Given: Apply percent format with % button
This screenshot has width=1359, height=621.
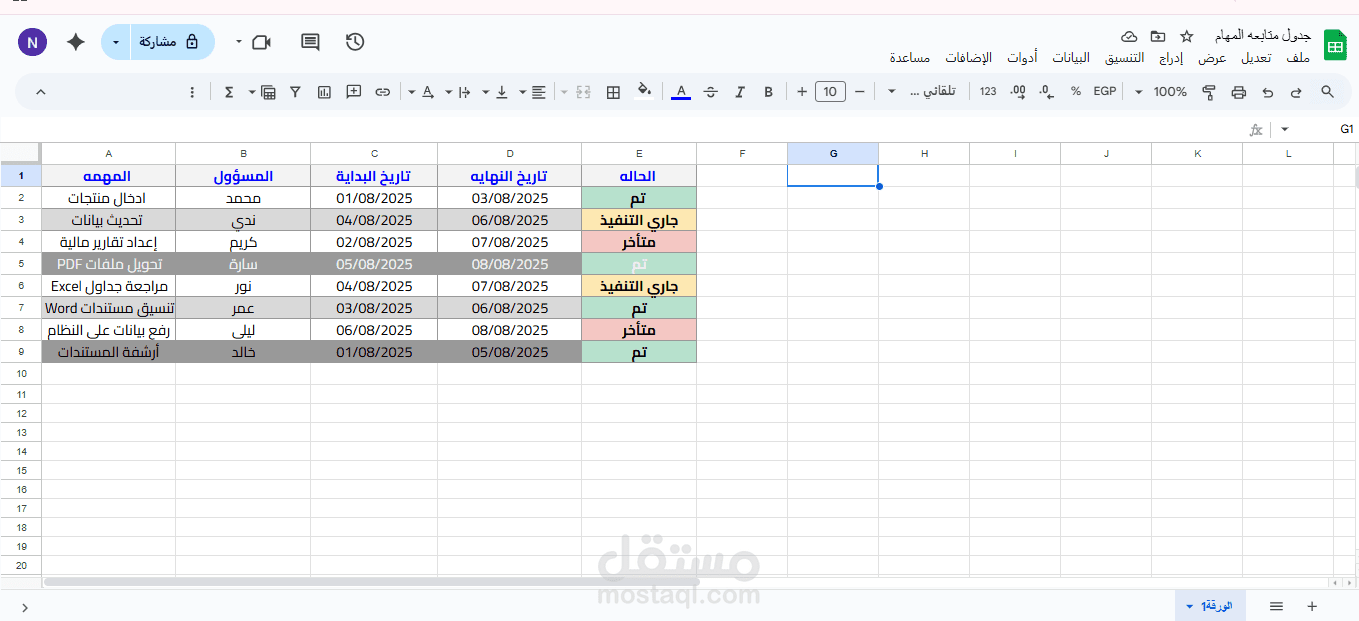Looking at the screenshot, I should click(1076, 92).
